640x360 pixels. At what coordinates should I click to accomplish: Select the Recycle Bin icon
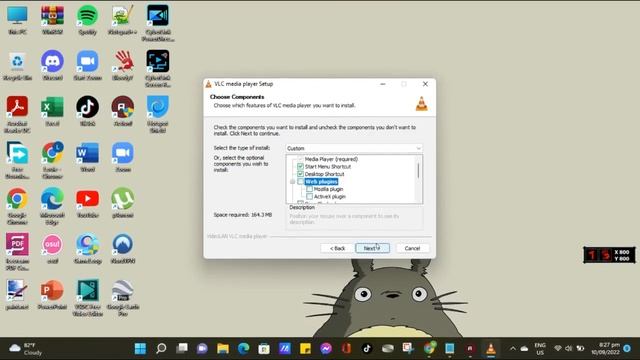[17, 66]
